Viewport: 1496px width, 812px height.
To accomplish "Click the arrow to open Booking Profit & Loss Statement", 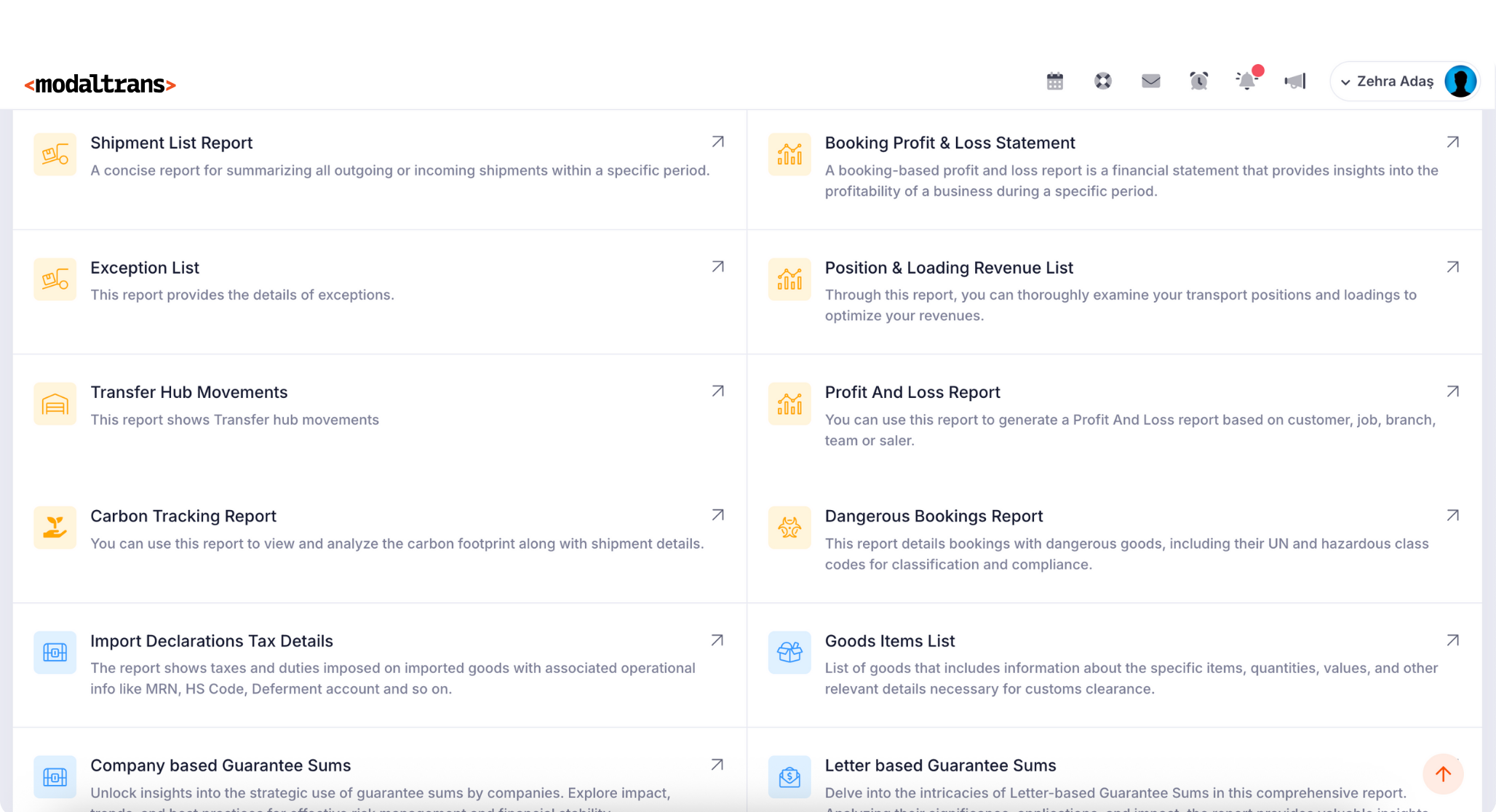I will pos(1452,143).
